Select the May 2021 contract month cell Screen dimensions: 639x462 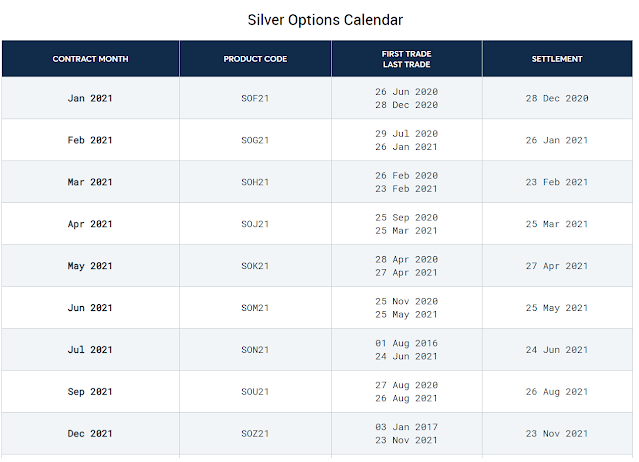(90, 266)
